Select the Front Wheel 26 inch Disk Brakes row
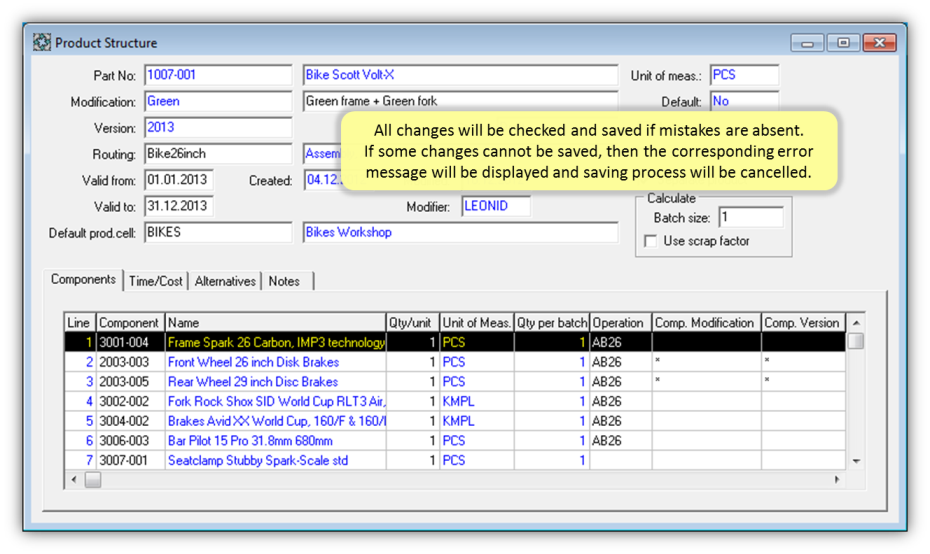This screenshot has height=554, width=930. (x=454, y=362)
